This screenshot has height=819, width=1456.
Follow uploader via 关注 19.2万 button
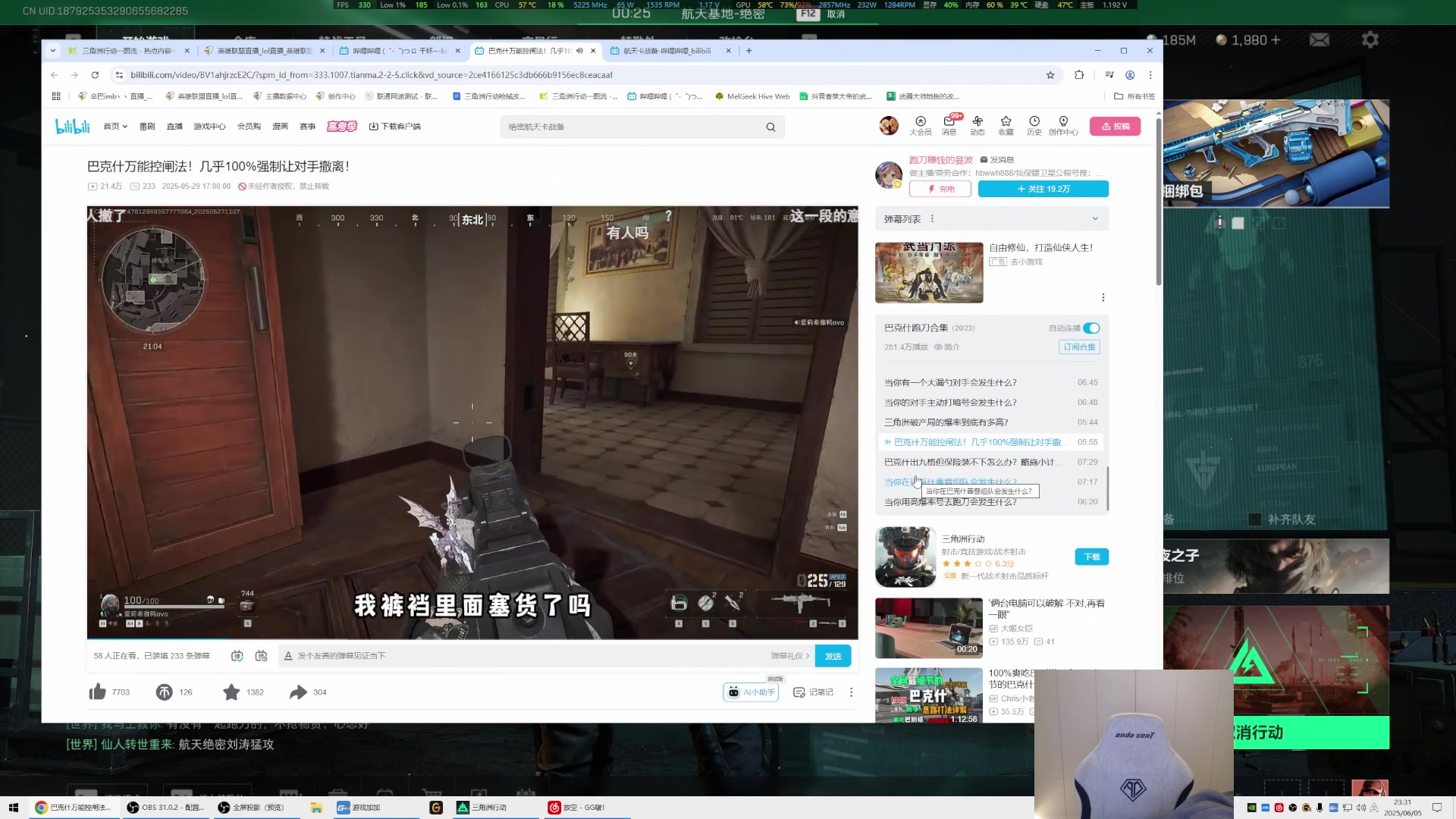tap(1043, 189)
